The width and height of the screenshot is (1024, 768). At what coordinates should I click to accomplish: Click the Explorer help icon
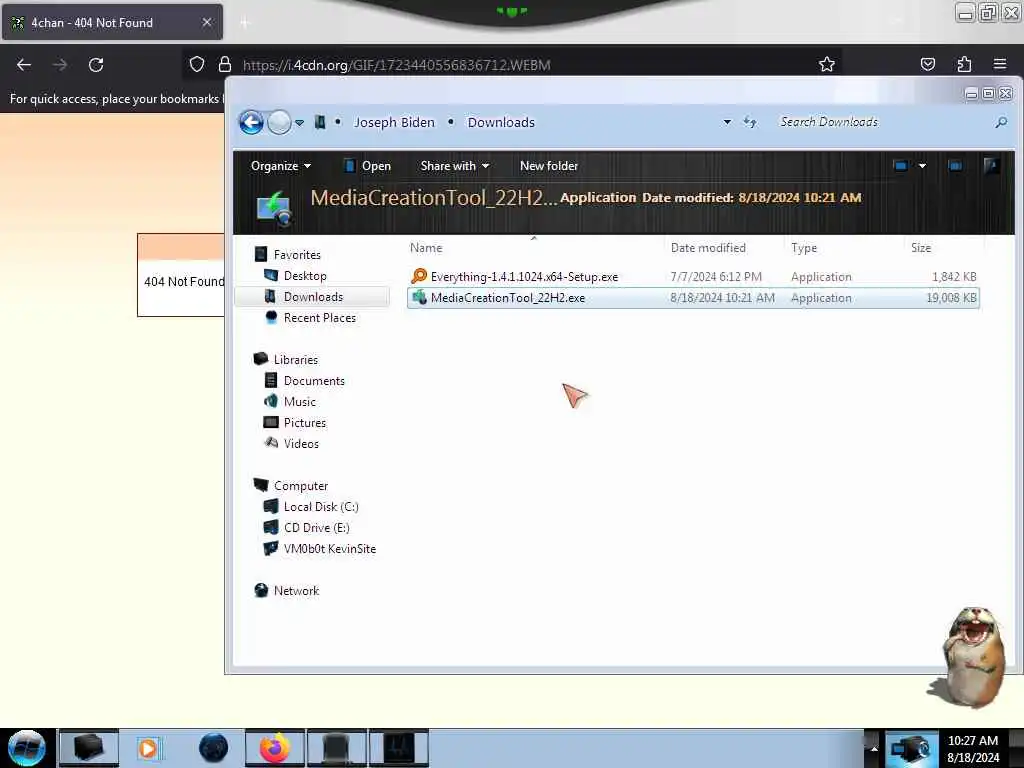[991, 166]
